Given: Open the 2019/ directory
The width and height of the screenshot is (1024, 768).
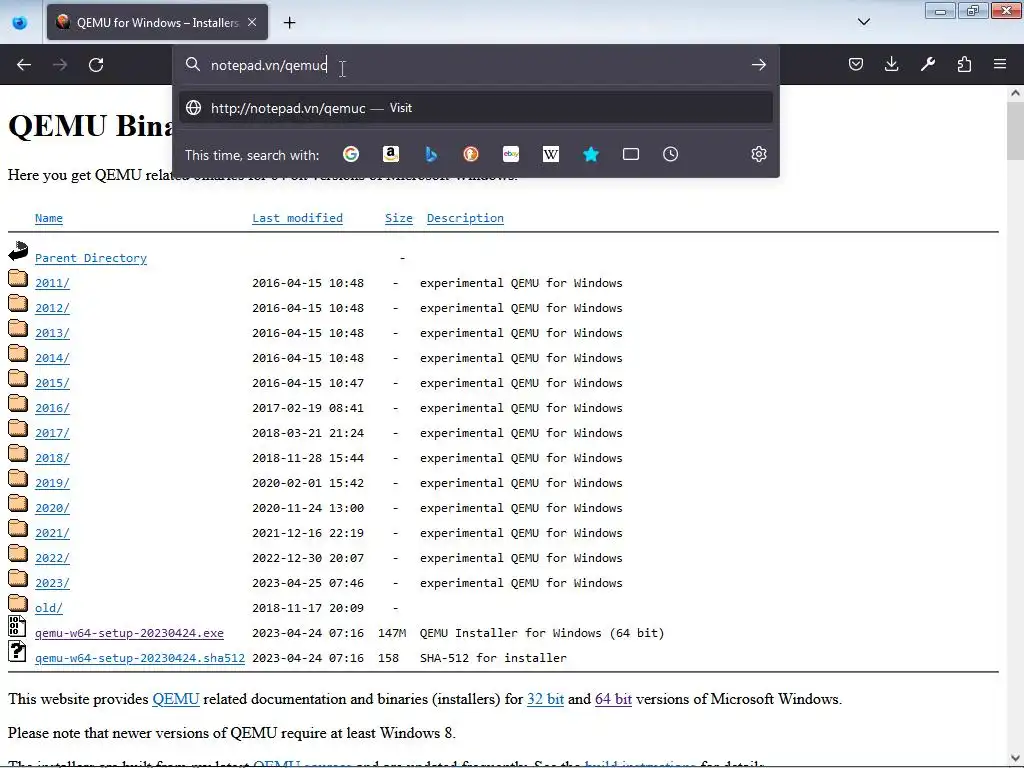Looking at the screenshot, I should (52, 483).
